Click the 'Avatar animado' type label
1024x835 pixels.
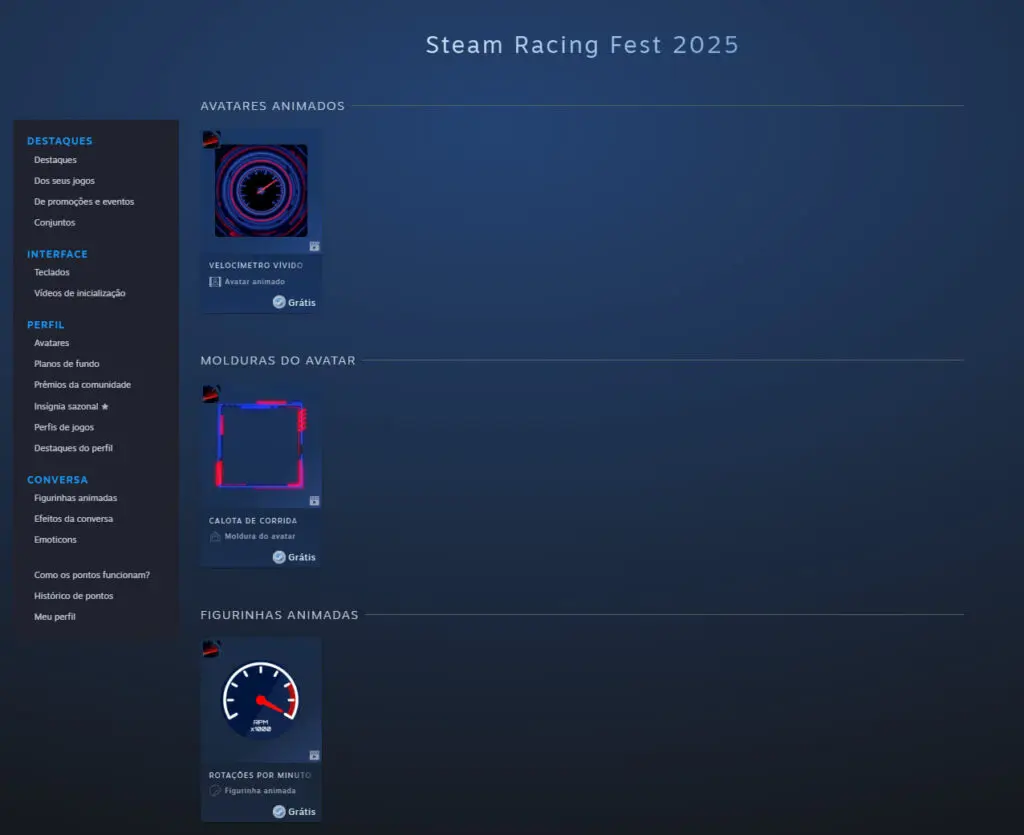[255, 281]
